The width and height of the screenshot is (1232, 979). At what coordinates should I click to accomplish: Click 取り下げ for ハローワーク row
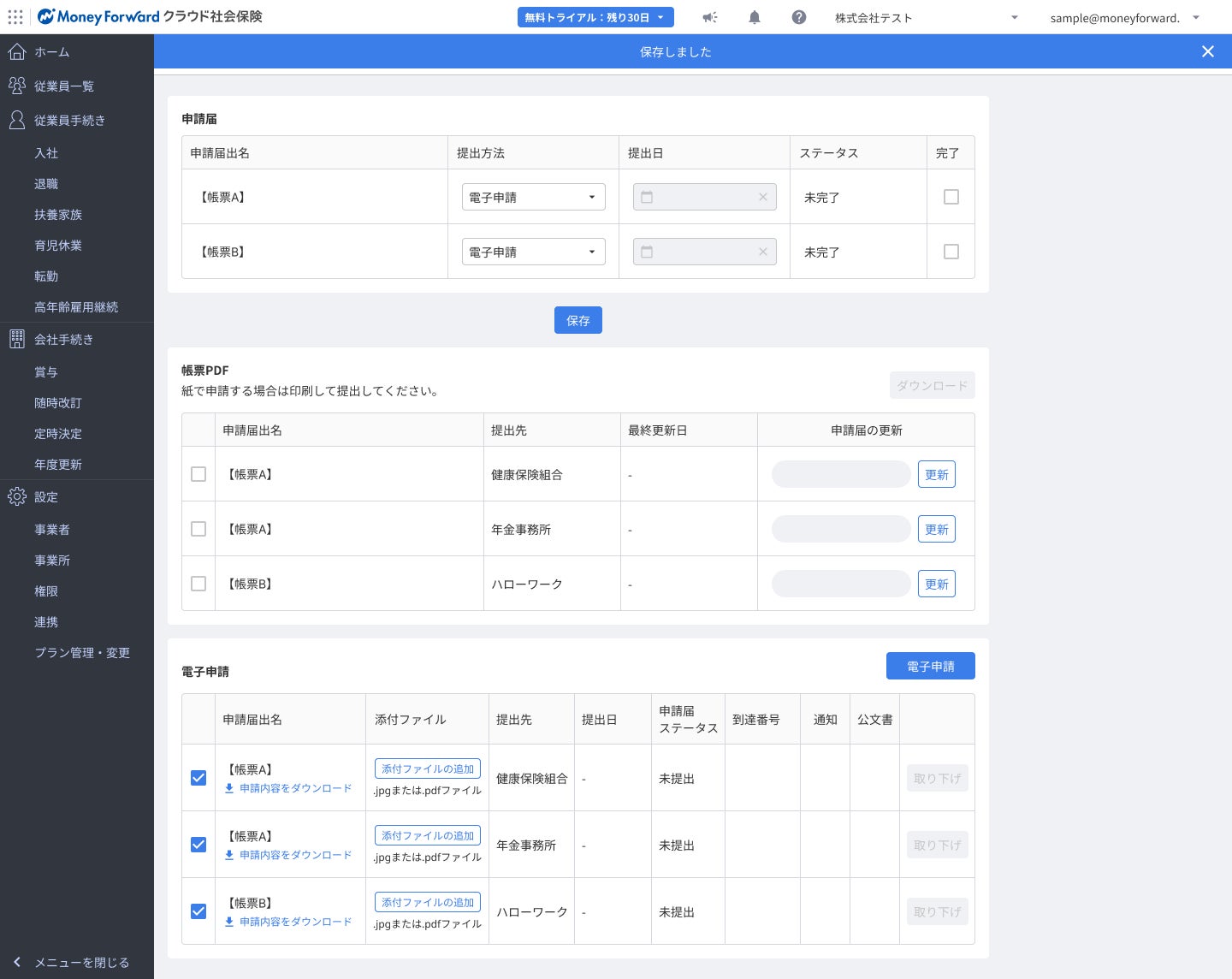[938, 911]
